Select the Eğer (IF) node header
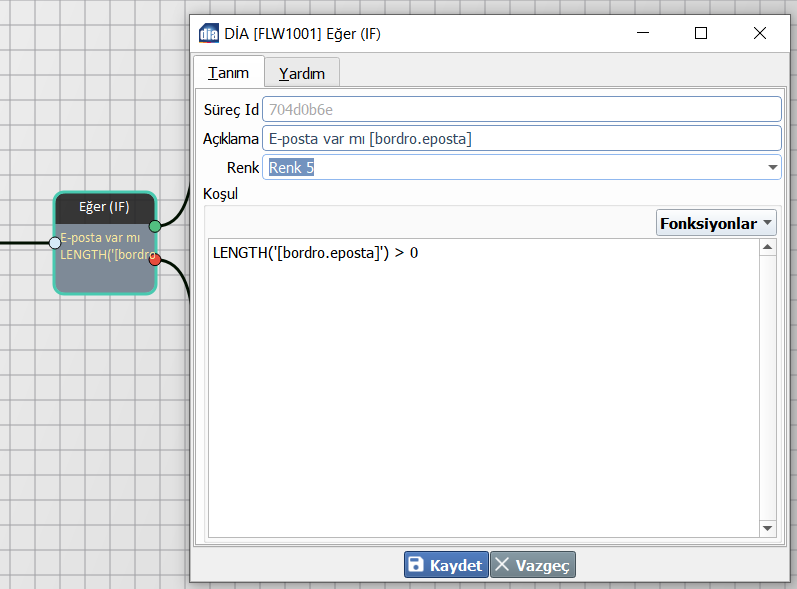 click(105, 207)
